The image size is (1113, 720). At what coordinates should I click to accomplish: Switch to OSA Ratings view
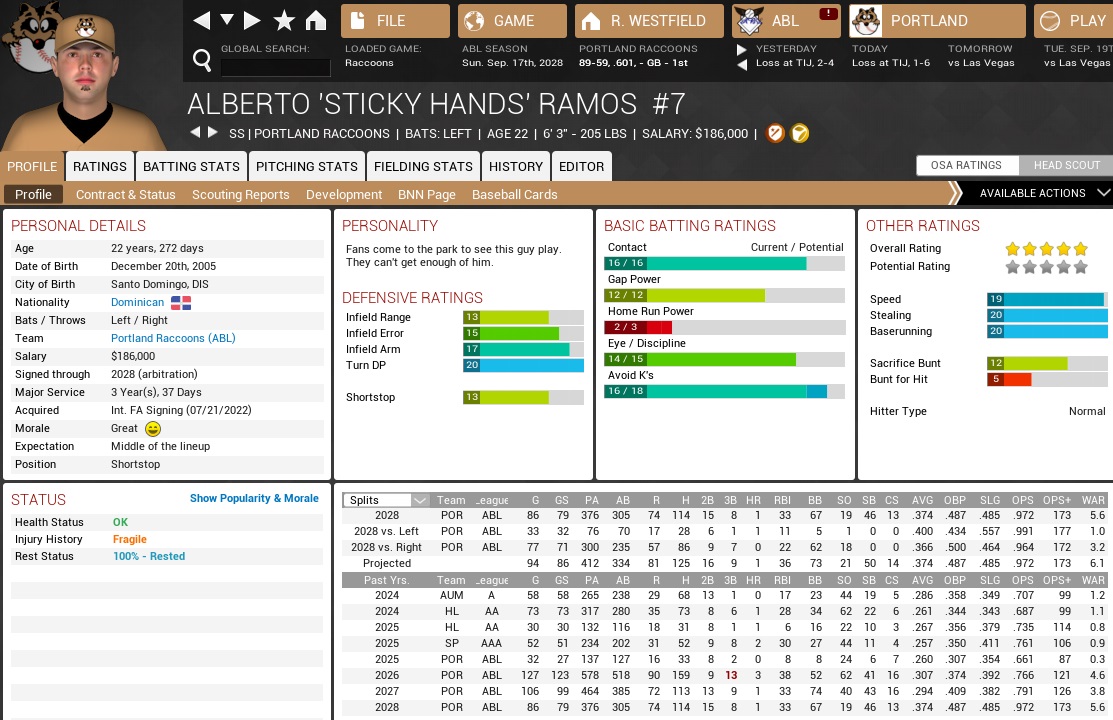tap(966, 166)
